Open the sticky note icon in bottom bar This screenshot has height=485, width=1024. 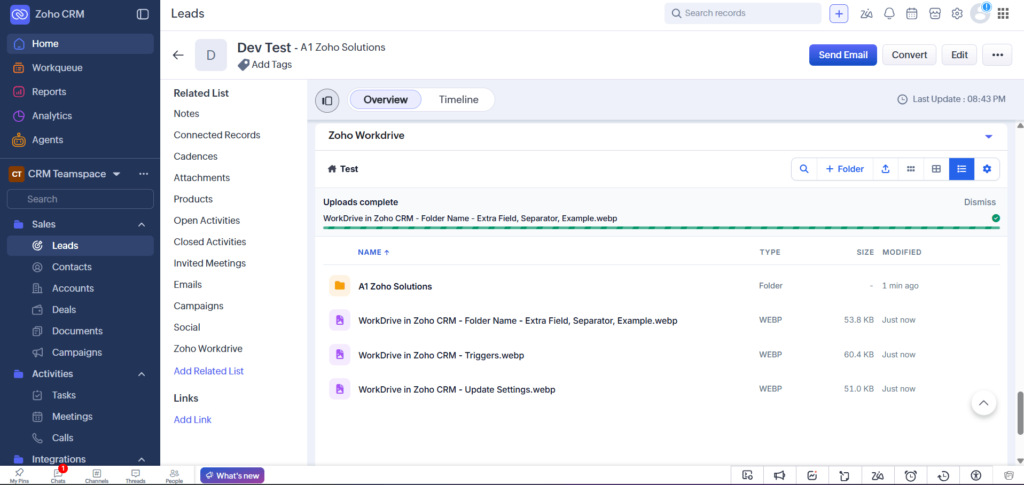tap(846, 475)
